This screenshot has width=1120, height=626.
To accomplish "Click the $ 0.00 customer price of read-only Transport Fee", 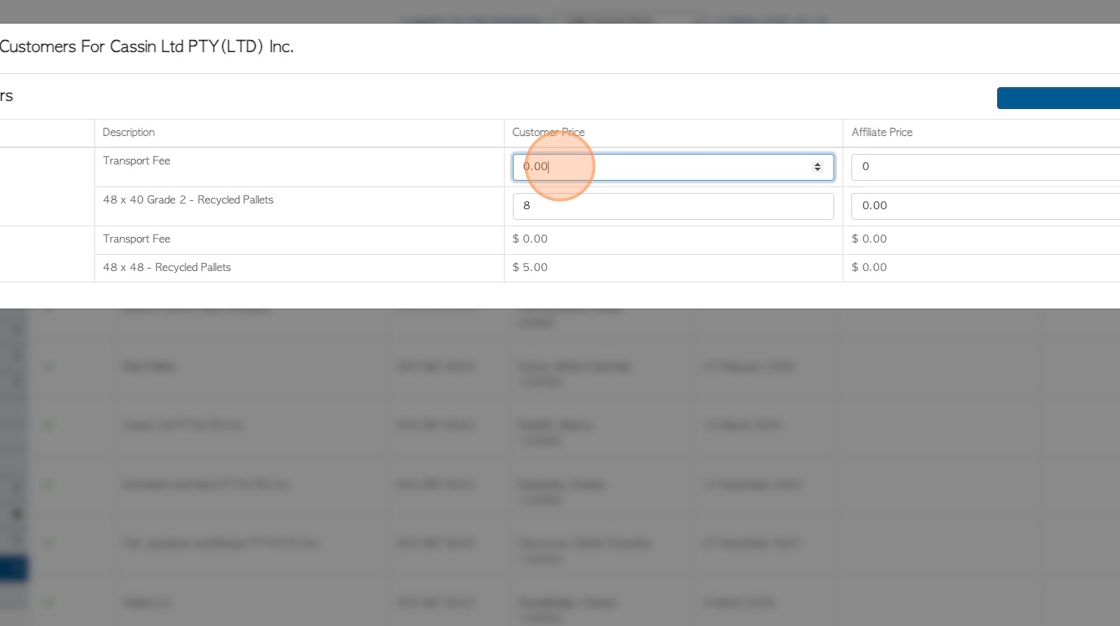I will (530, 239).
